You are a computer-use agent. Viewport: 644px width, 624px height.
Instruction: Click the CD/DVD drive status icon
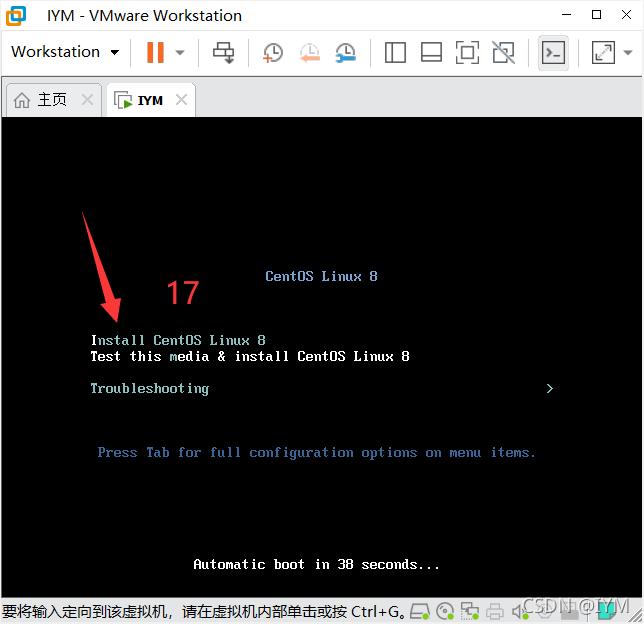click(x=445, y=612)
